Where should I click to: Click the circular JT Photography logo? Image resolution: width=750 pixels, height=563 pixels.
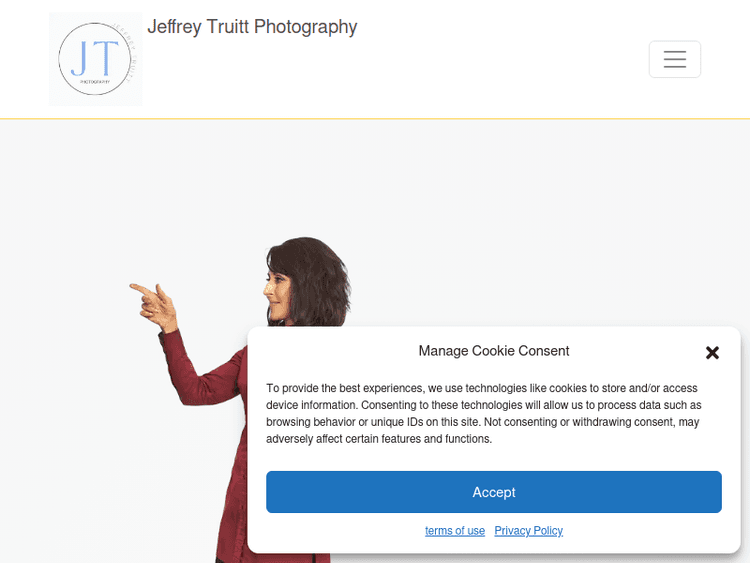tap(95, 59)
